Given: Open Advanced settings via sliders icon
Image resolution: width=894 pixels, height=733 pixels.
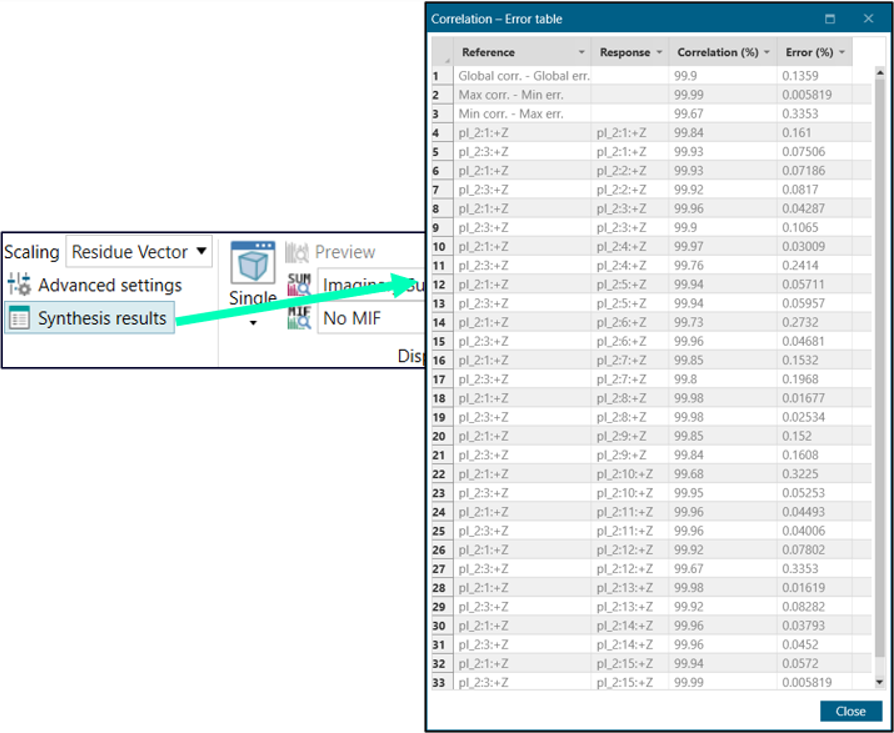Looking at the screenshot, I should [x=19, y=285].
